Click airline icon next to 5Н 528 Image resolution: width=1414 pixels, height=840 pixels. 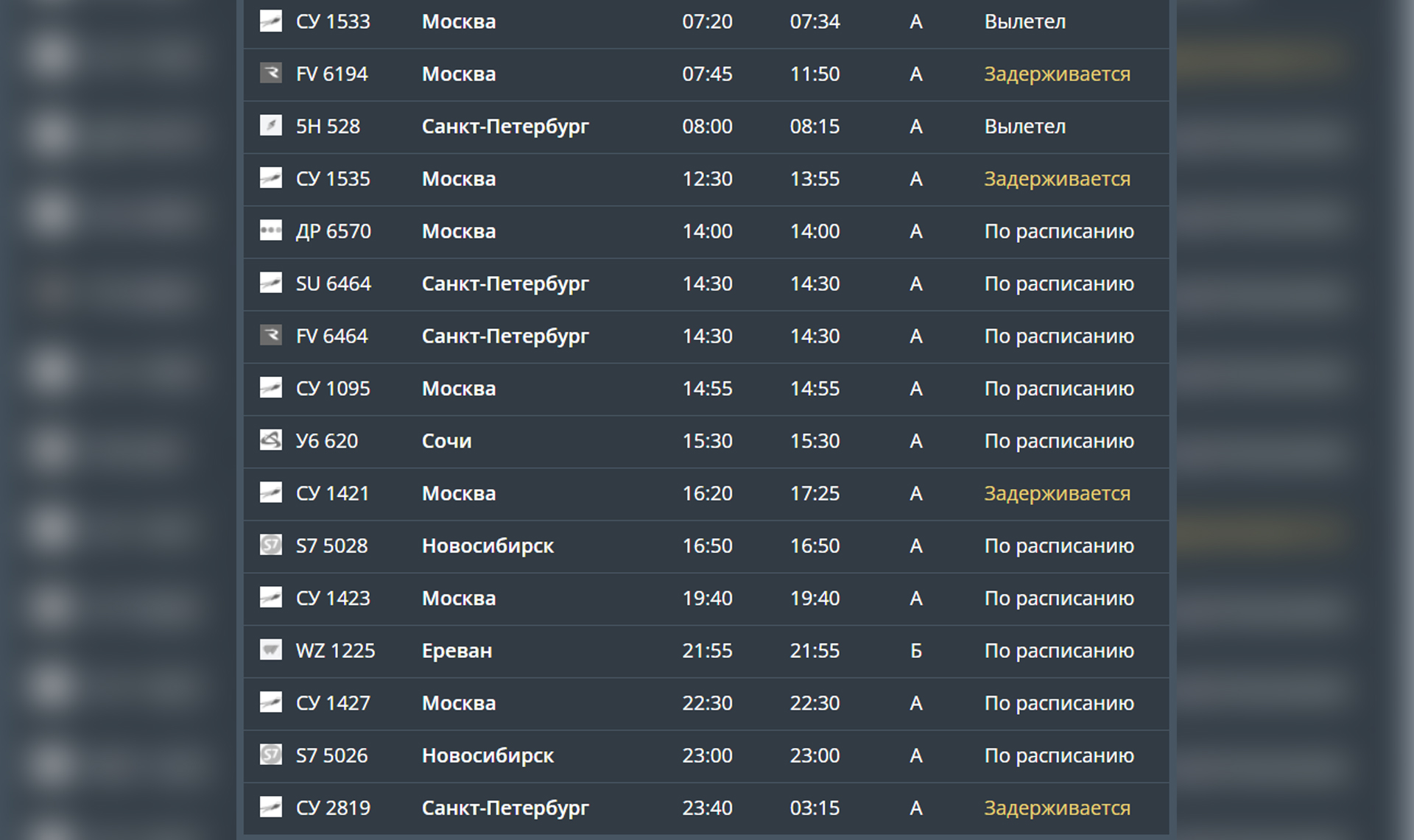[x=270, y=126]
